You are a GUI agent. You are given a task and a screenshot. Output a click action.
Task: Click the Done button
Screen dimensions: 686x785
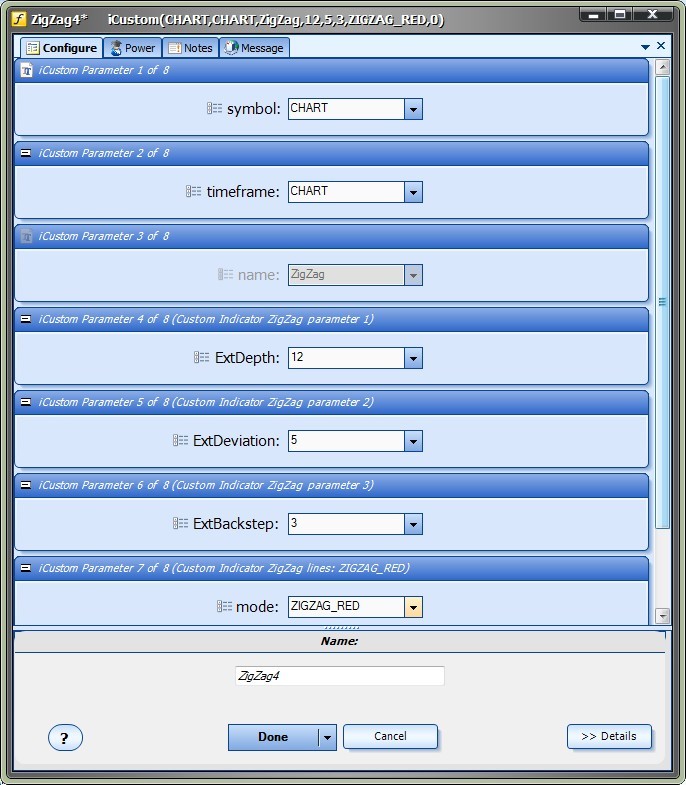(x=273, y=737)
